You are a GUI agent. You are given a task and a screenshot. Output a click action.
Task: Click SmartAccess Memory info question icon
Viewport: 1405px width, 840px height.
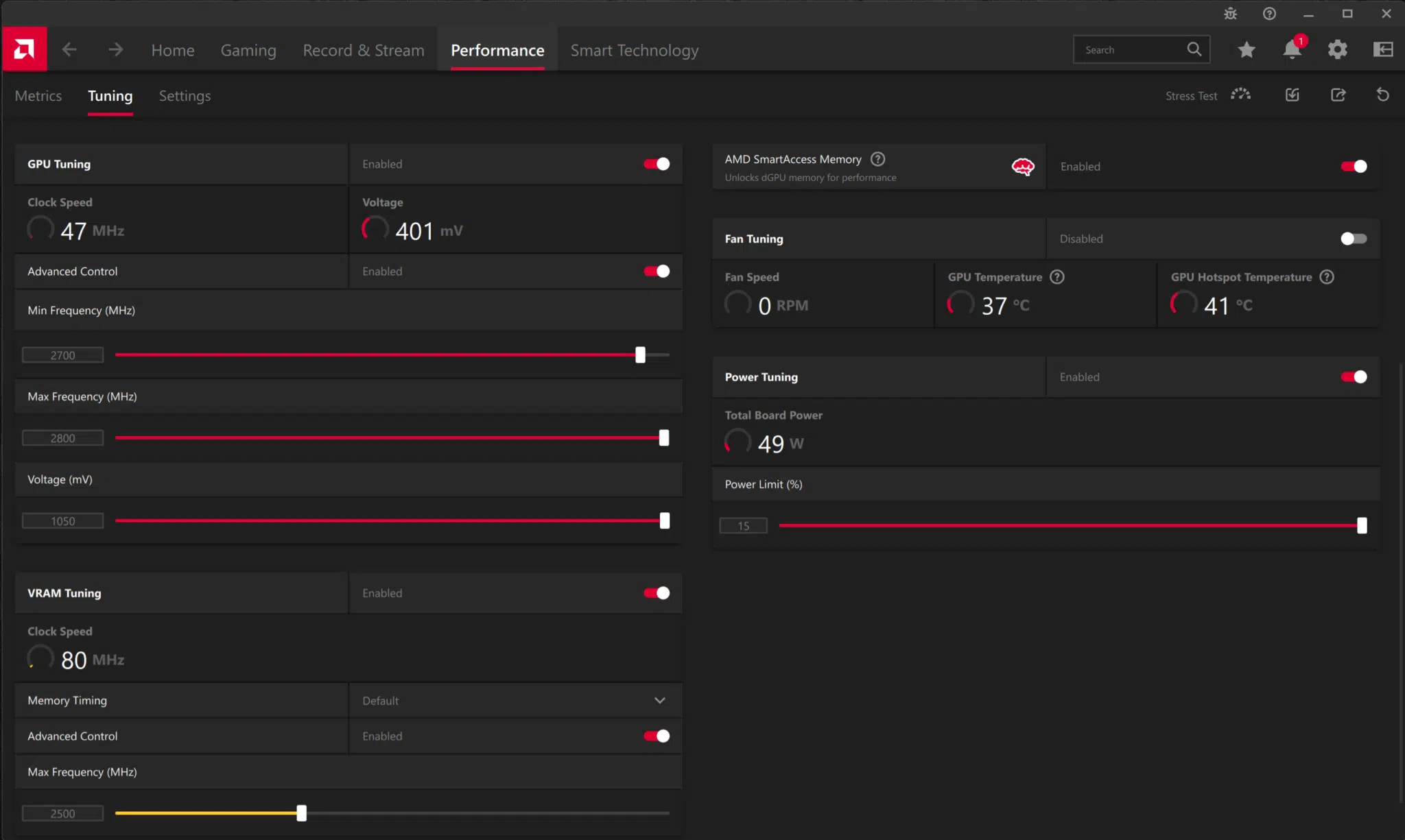[877, 159]
